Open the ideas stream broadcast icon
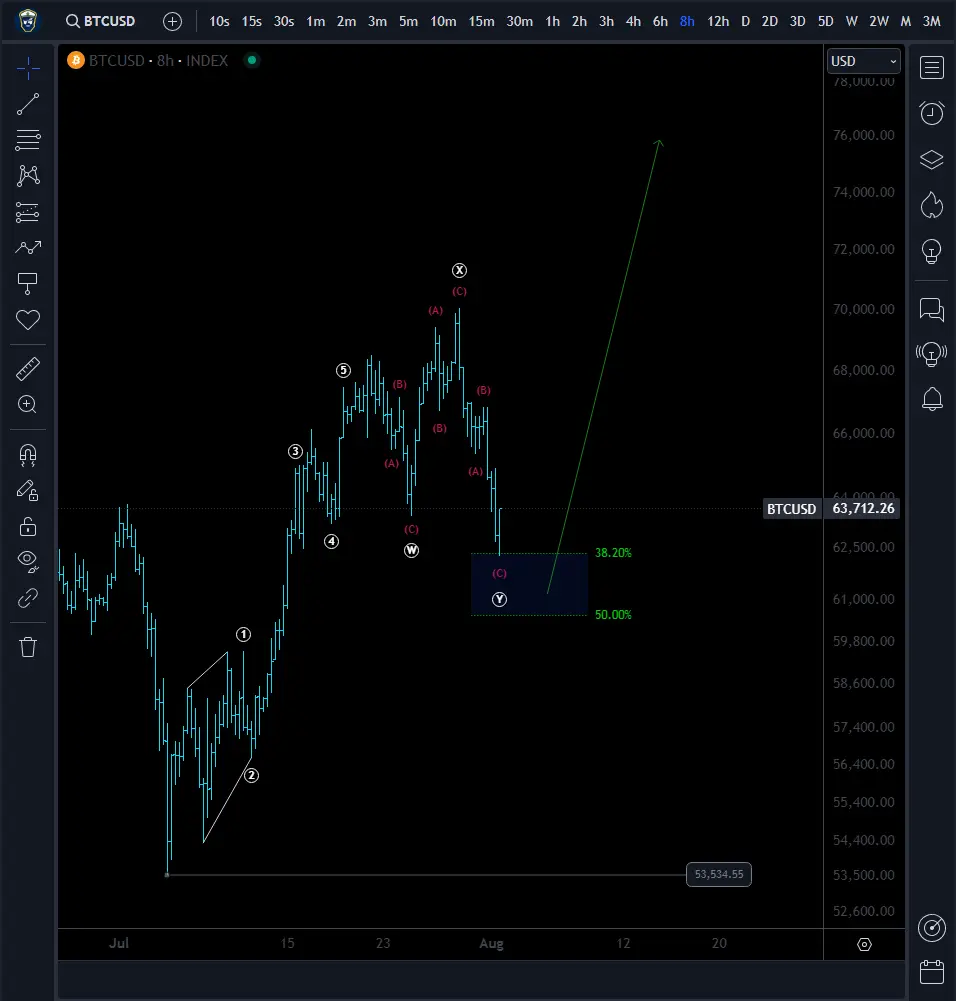Screen dimensions: 956x1001 pyautogui.click(x=932, y=354)
